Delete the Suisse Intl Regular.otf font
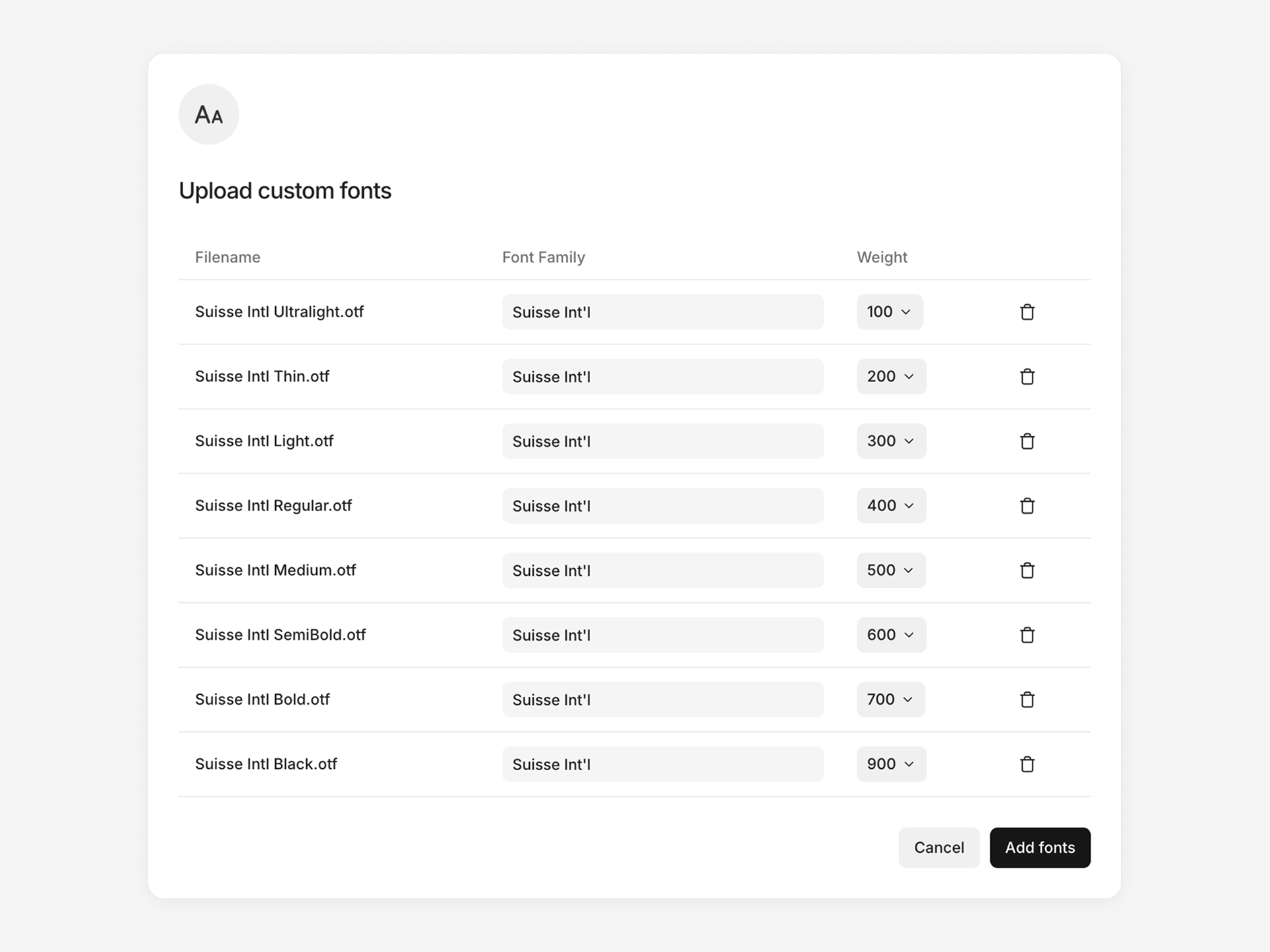The height and width of the screenshot is (952, 1270). click(x=1027, y=506)
